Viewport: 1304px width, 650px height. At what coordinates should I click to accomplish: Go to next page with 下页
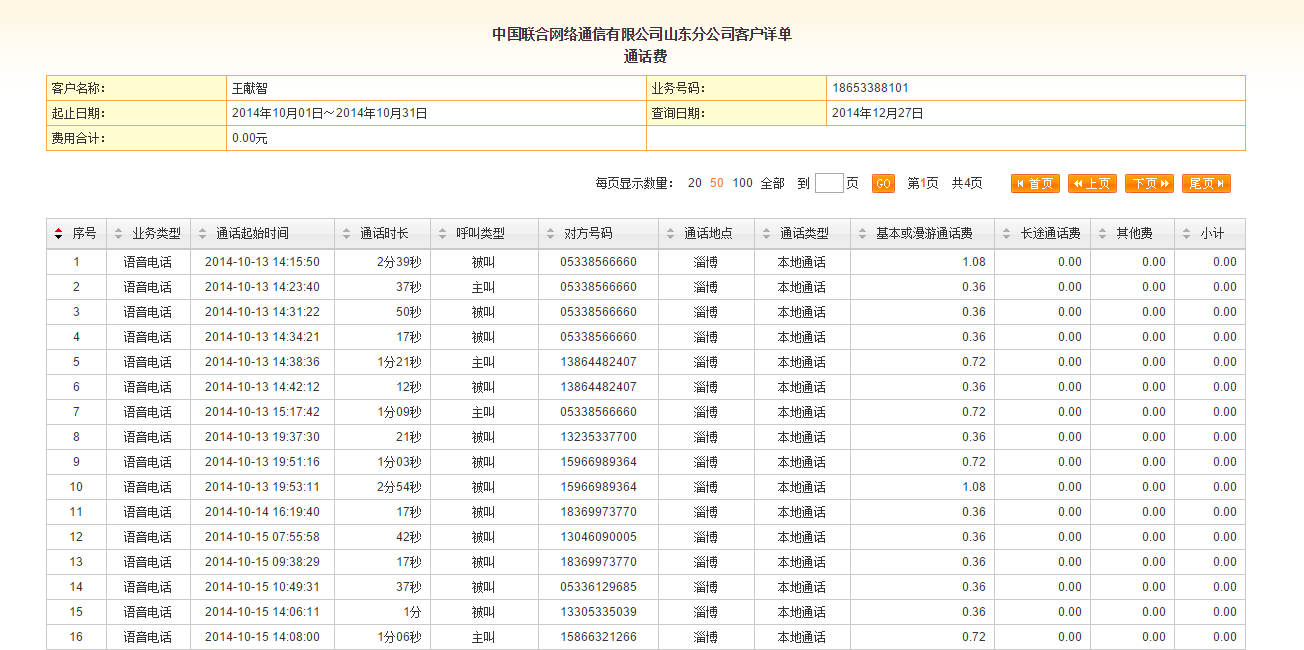[1149, 184]
